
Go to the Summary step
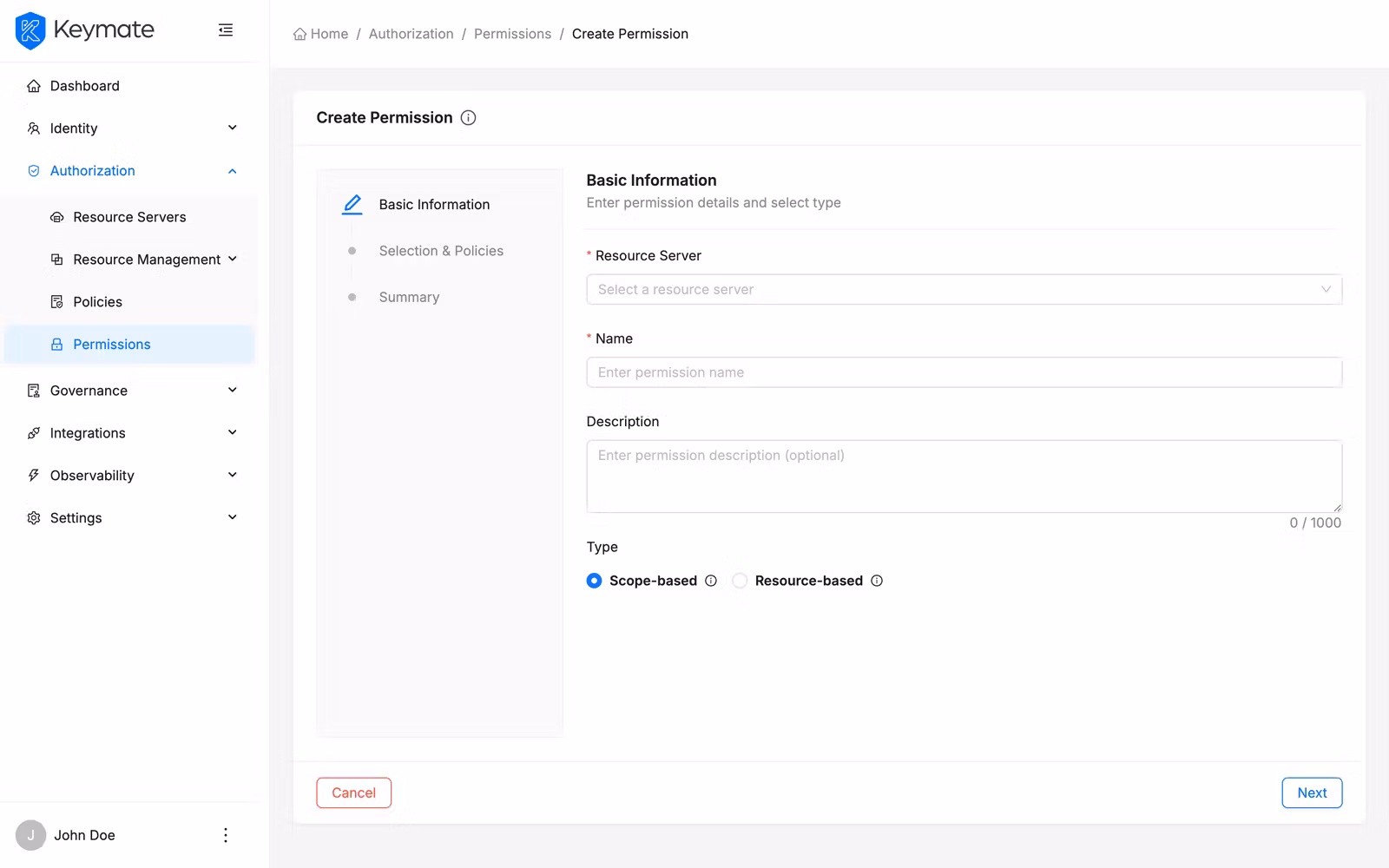(x=409, y=297)
